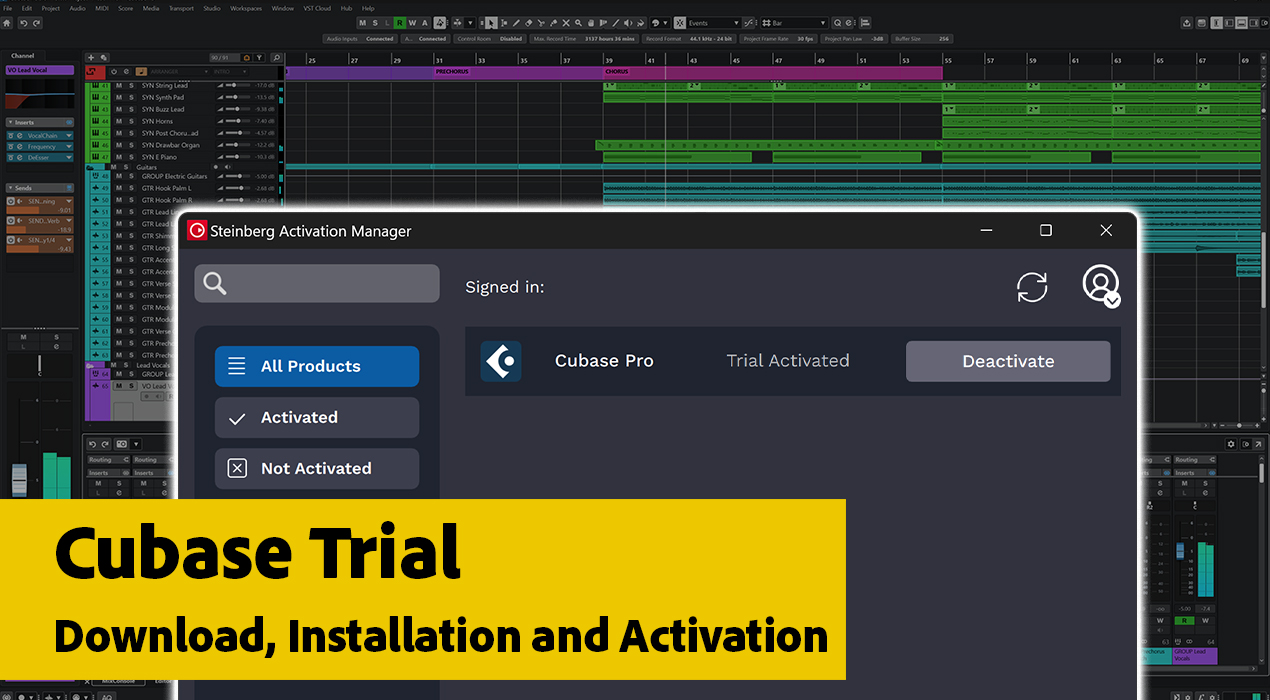The width and height of the screenshot is (1270, 700).
Task: Open the VocalChain insert dropdown arrow
Action: click(69, 135)
